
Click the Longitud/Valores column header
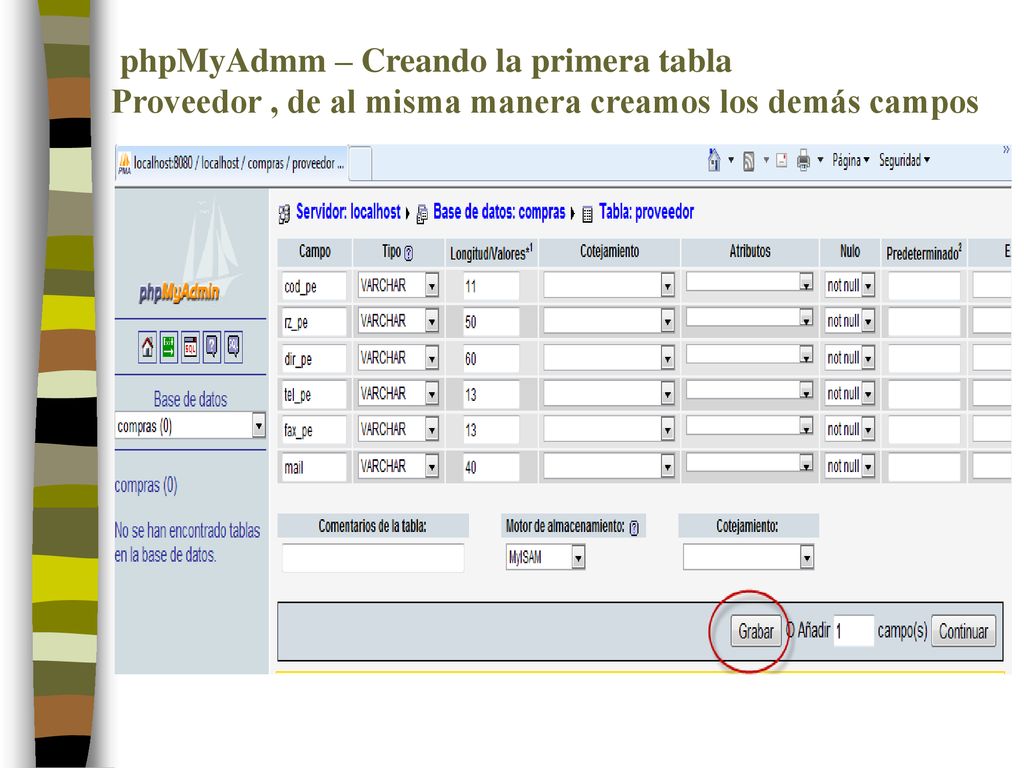tap(491, 253)
